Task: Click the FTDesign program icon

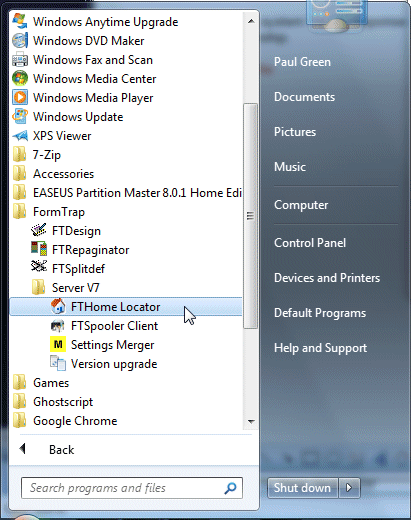Action: coord(39,230)
